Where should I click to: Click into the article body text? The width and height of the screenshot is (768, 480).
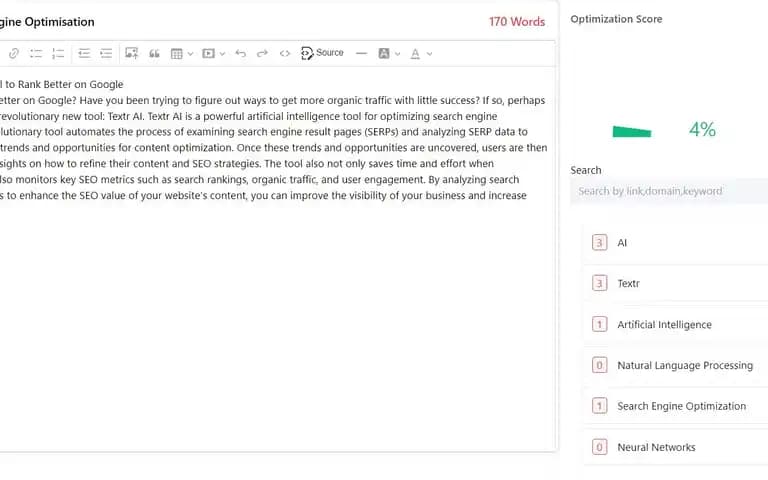[x=272, y=148]
